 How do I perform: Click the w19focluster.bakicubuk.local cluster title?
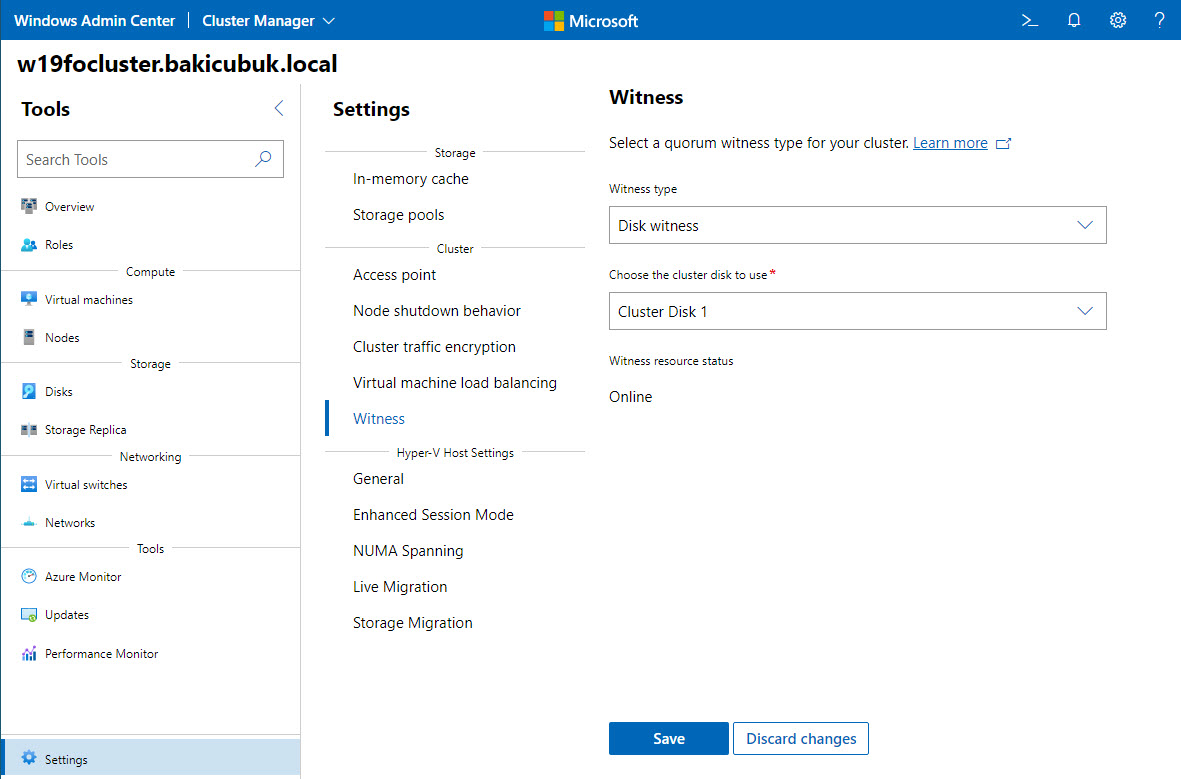[x=177, y=64]
